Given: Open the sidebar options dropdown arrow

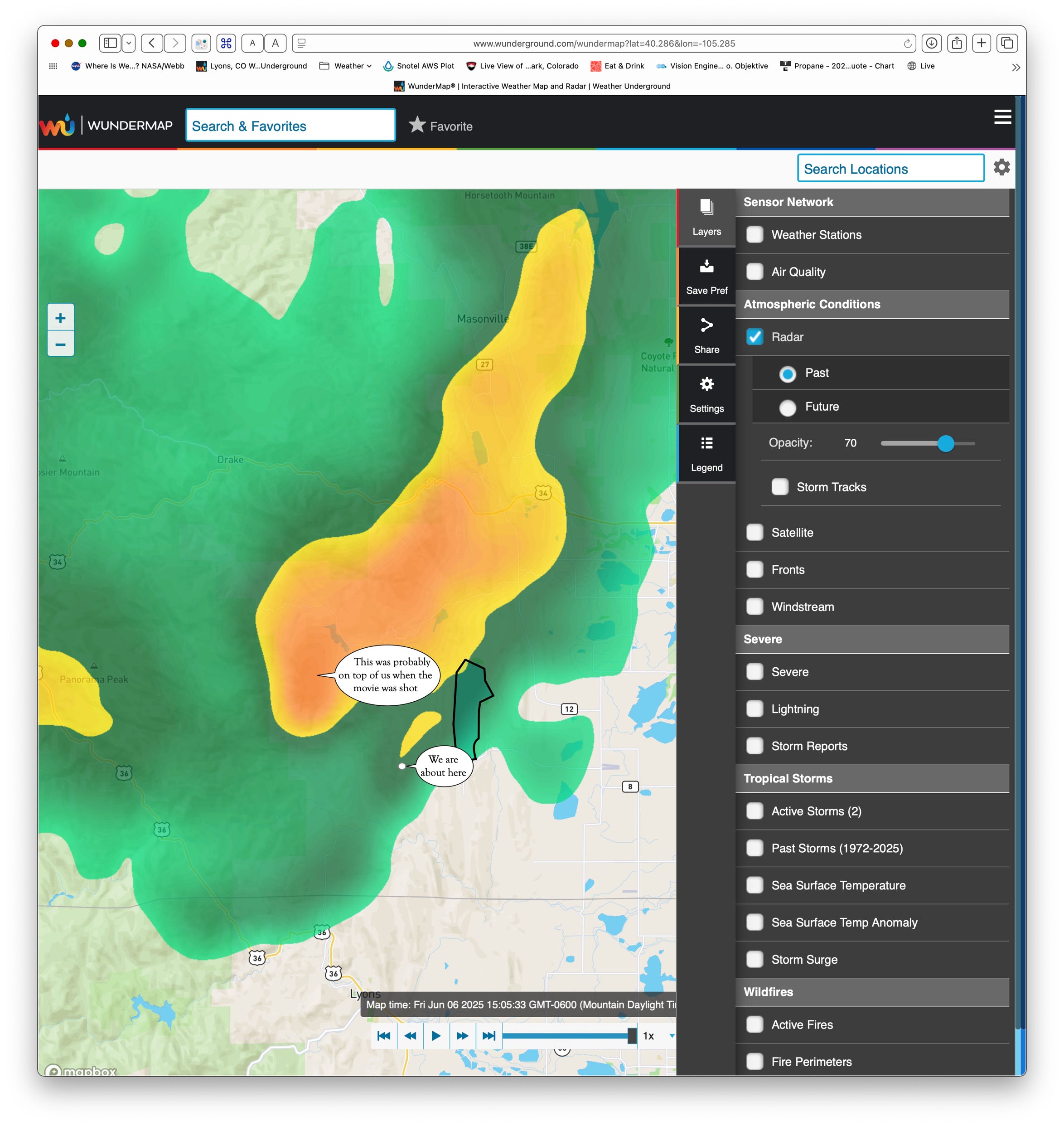Looking at the screenshot, I should [x=129, y=43].
